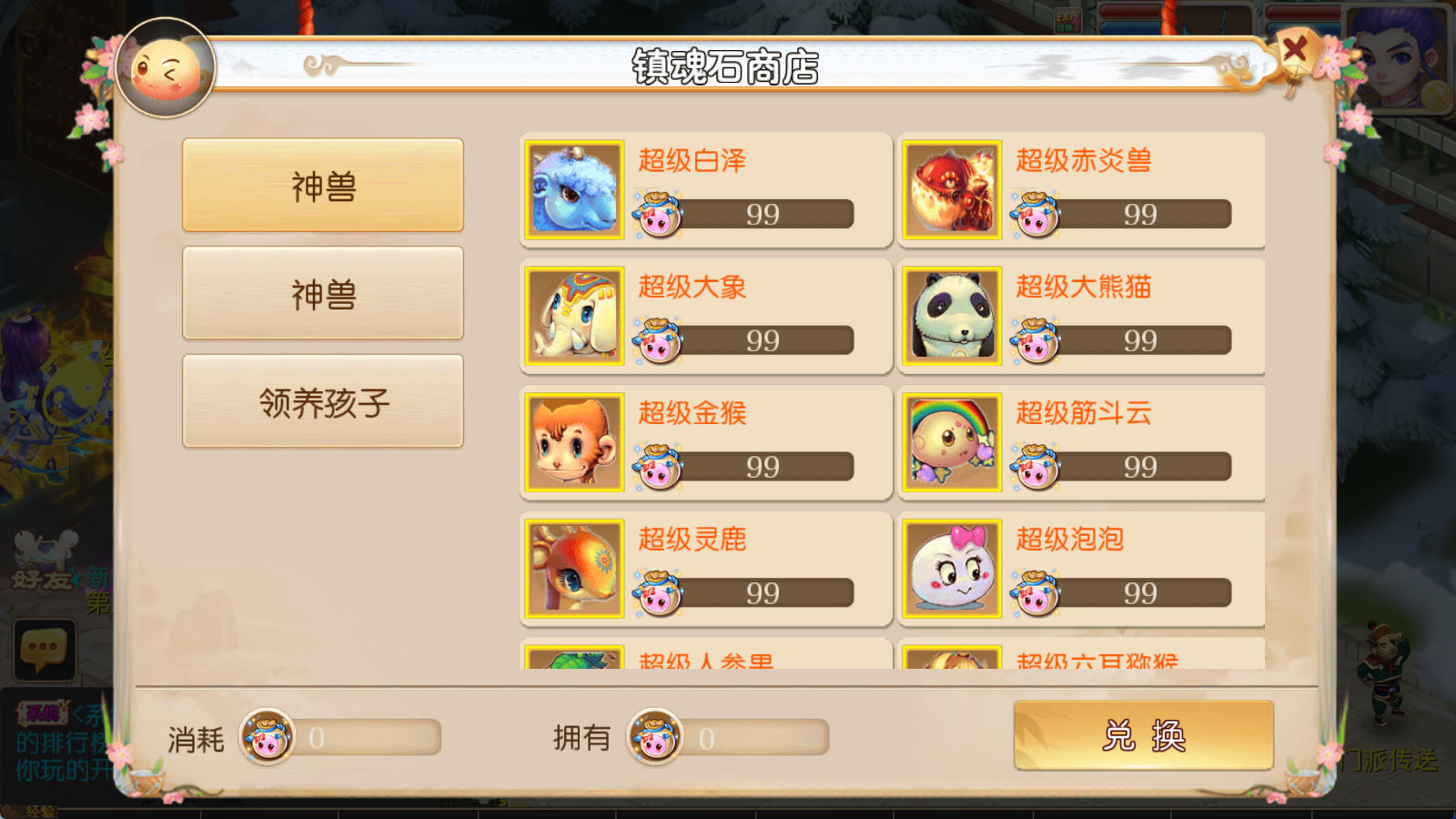Image resolution: width=1456 pixels, height=819 pixels.
Task: Click the 兑换 exchange button
Action: (1143, 735)
